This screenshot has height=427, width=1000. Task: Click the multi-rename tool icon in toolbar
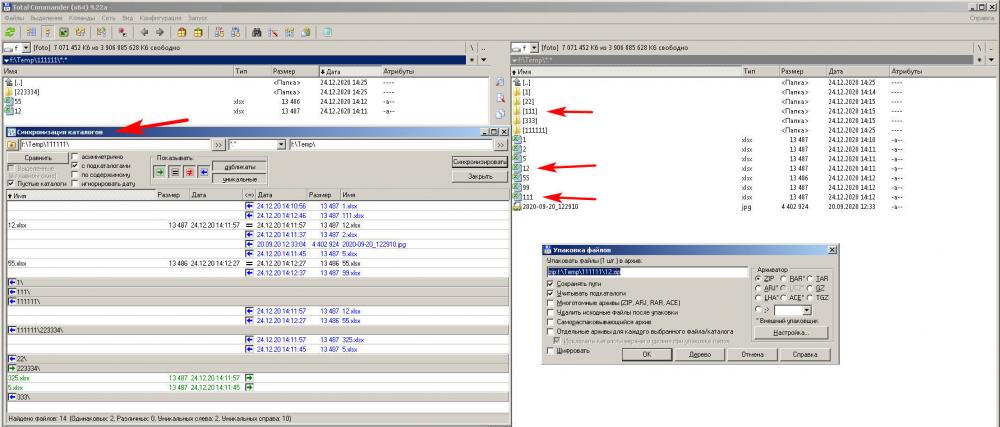pos(273,32)
